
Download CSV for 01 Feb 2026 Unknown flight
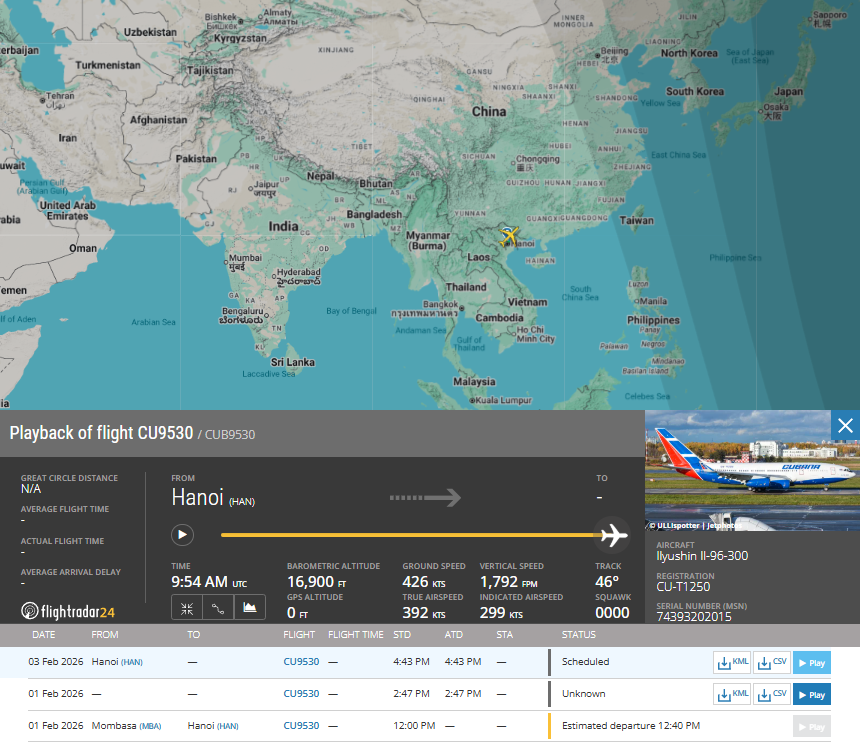[x=772, y=694]
